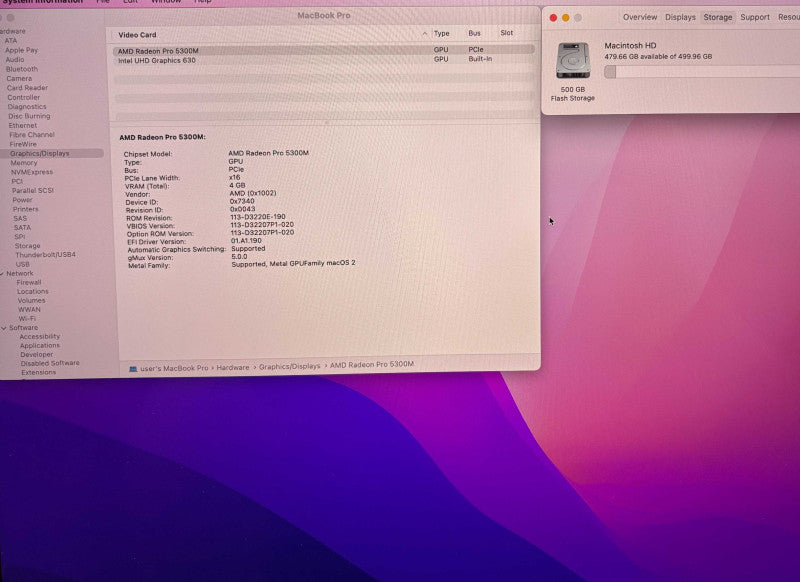Screen dimensions: 800x582
Task: Select Storage tab in About This Mac
Action: tap(718, 17)
